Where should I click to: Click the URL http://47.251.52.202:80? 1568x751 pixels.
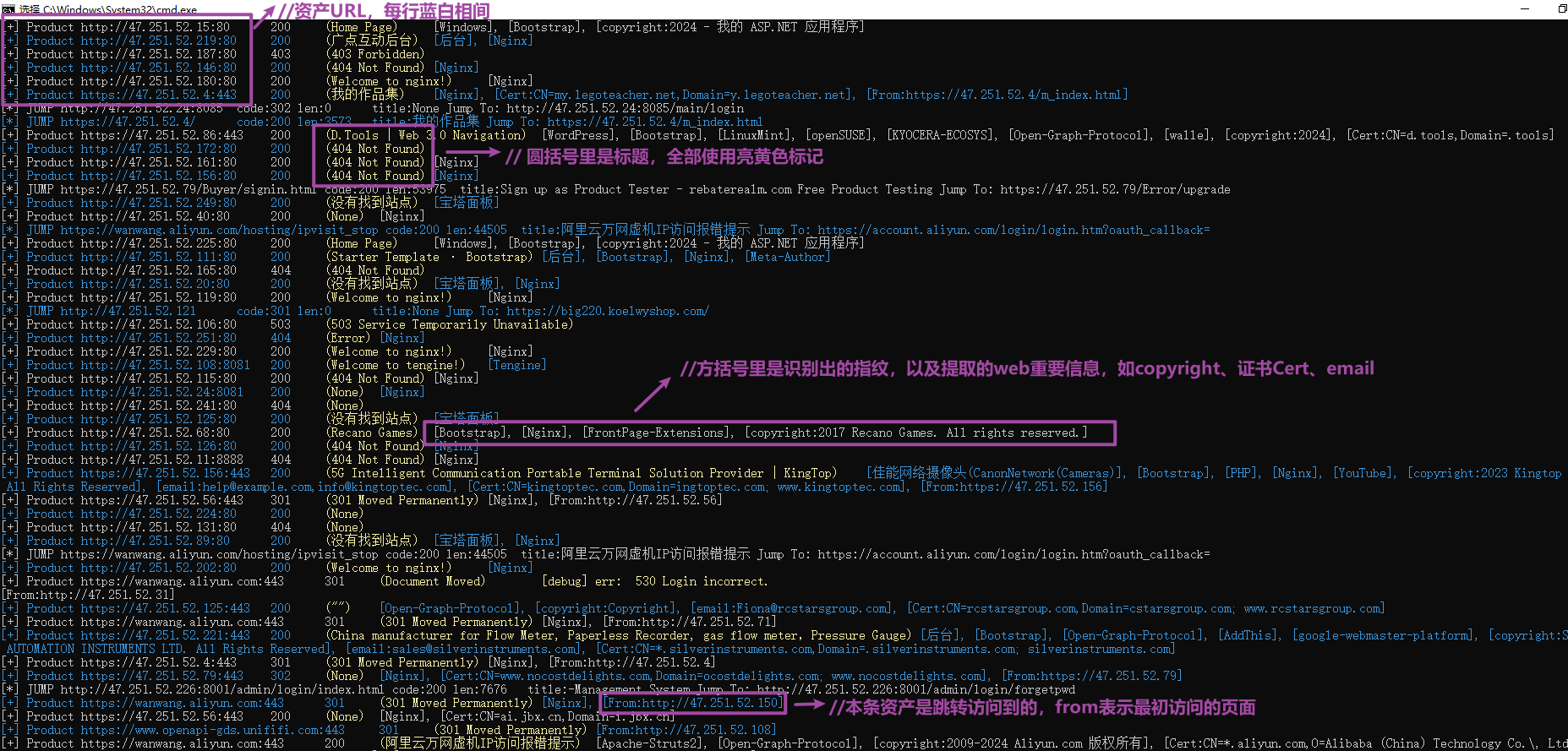point(158,568)
